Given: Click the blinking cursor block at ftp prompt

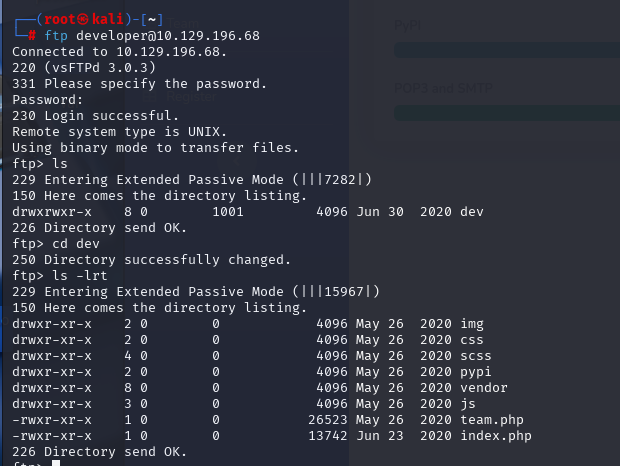Looking at the screenshot, I should 56,463.
